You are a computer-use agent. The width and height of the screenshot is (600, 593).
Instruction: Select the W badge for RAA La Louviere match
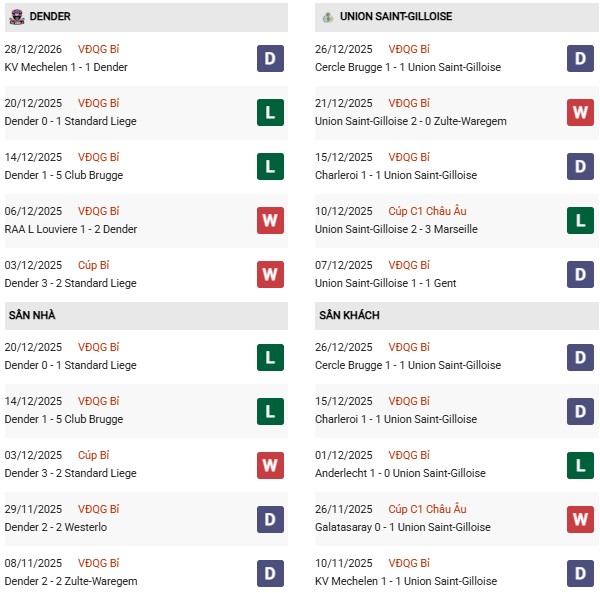tap(270, 221)
